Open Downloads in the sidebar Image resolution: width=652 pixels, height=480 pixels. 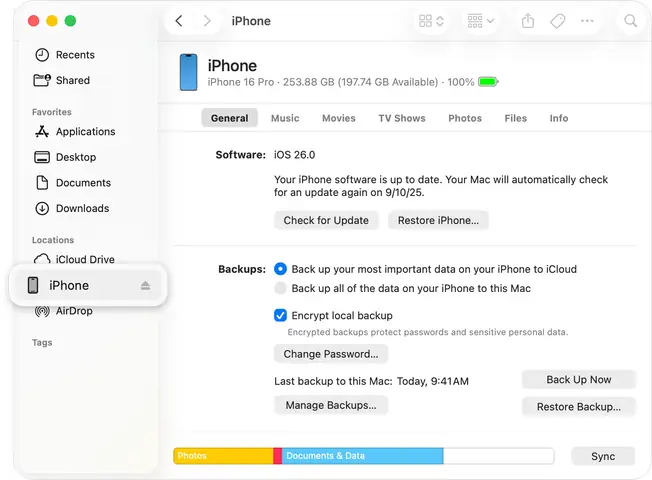[x=72, y=208]
